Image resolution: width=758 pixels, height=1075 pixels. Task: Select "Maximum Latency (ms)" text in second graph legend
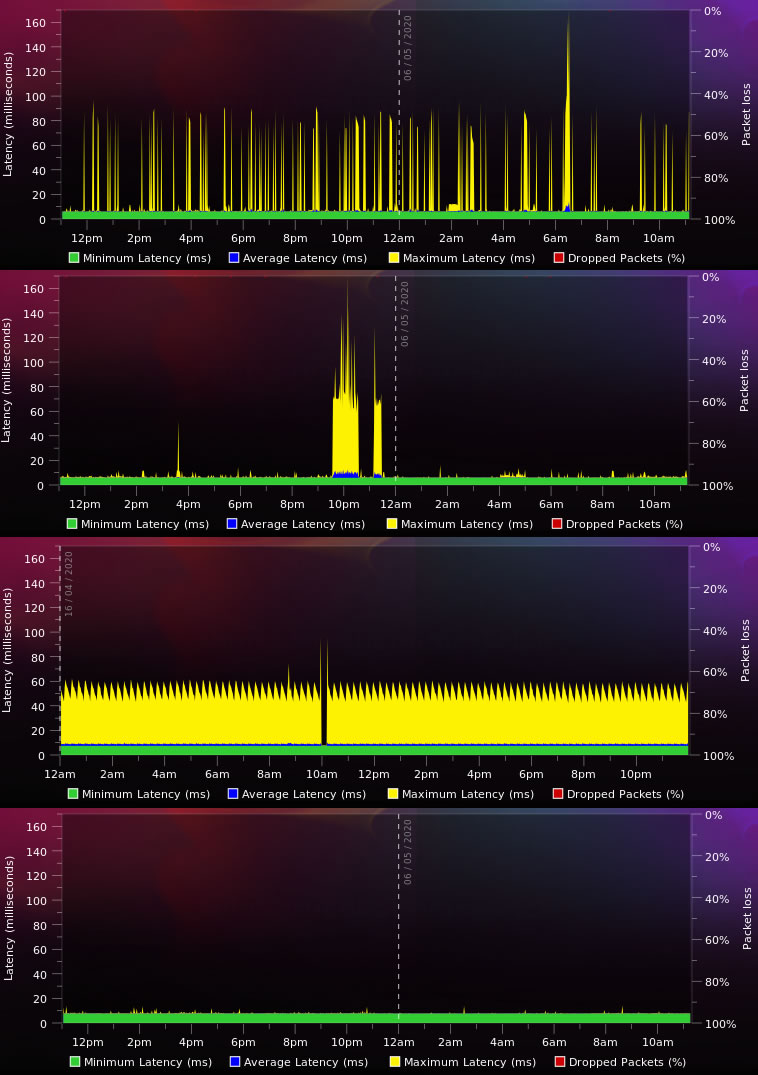pyautogui.click(x=467, y=524)
